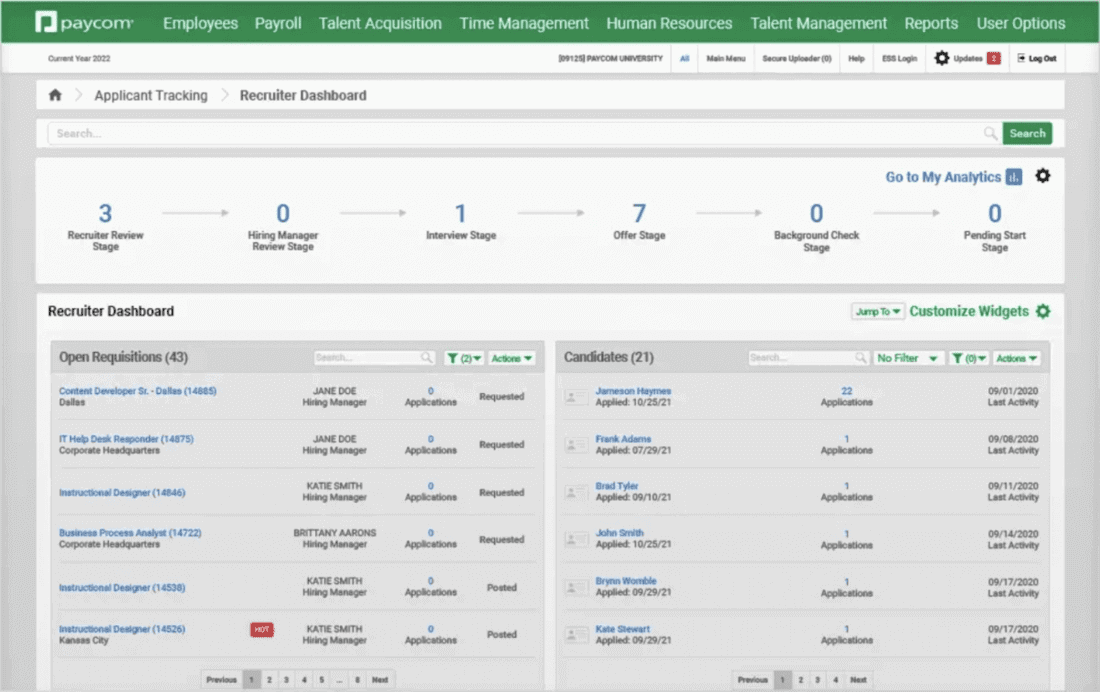Open Business Process Analyst (14722) requisition
The height and width of the screenshot is (692, 1100).
coord(130,533)
